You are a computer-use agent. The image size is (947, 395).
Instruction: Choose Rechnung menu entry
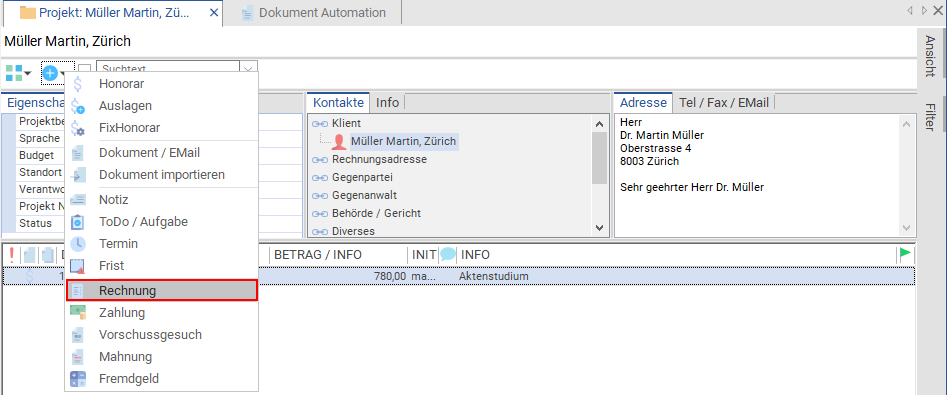click(161, 291)
